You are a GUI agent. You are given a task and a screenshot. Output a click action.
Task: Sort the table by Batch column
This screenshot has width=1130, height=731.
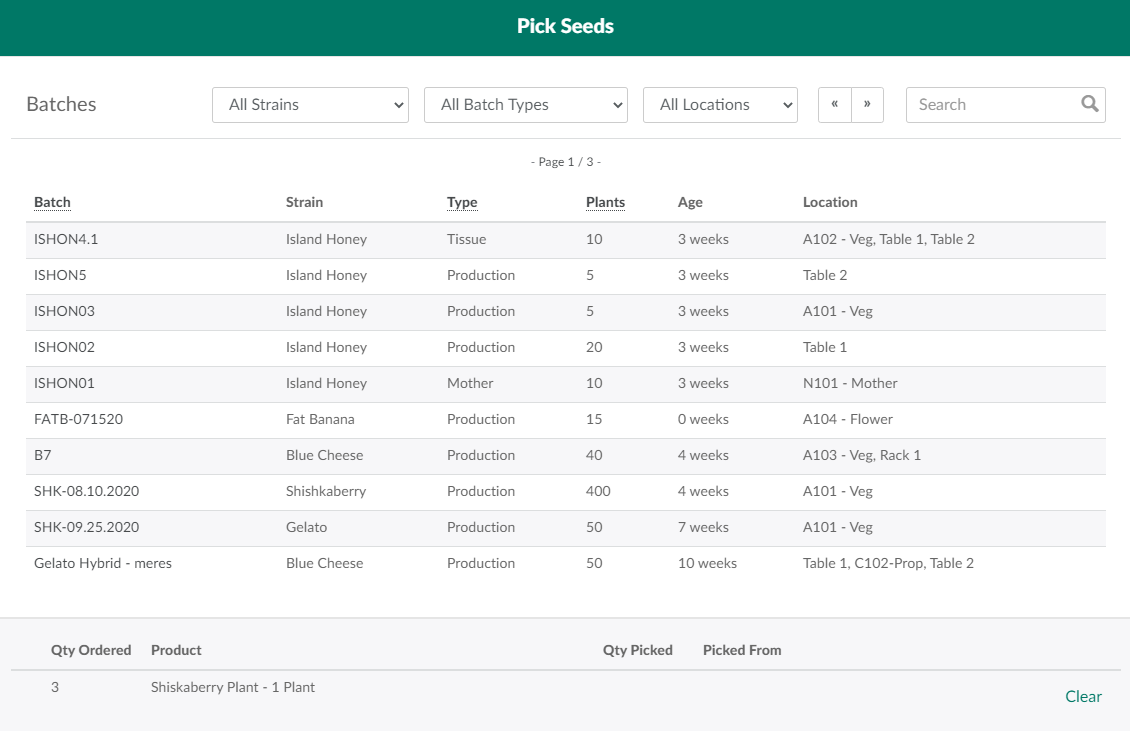[52, 202]
